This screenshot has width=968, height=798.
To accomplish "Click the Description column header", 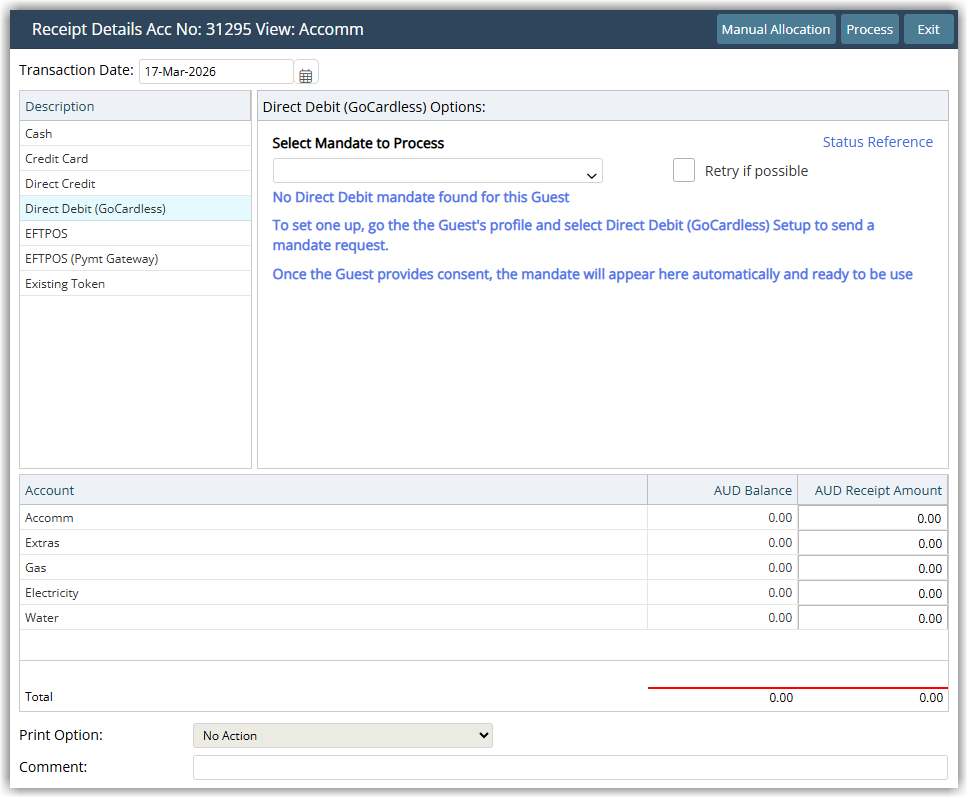I will [135, 106].
